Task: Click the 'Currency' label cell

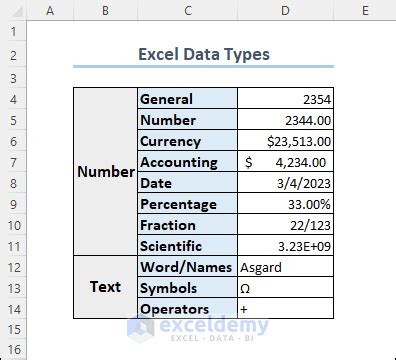Action: pos(188,141)
